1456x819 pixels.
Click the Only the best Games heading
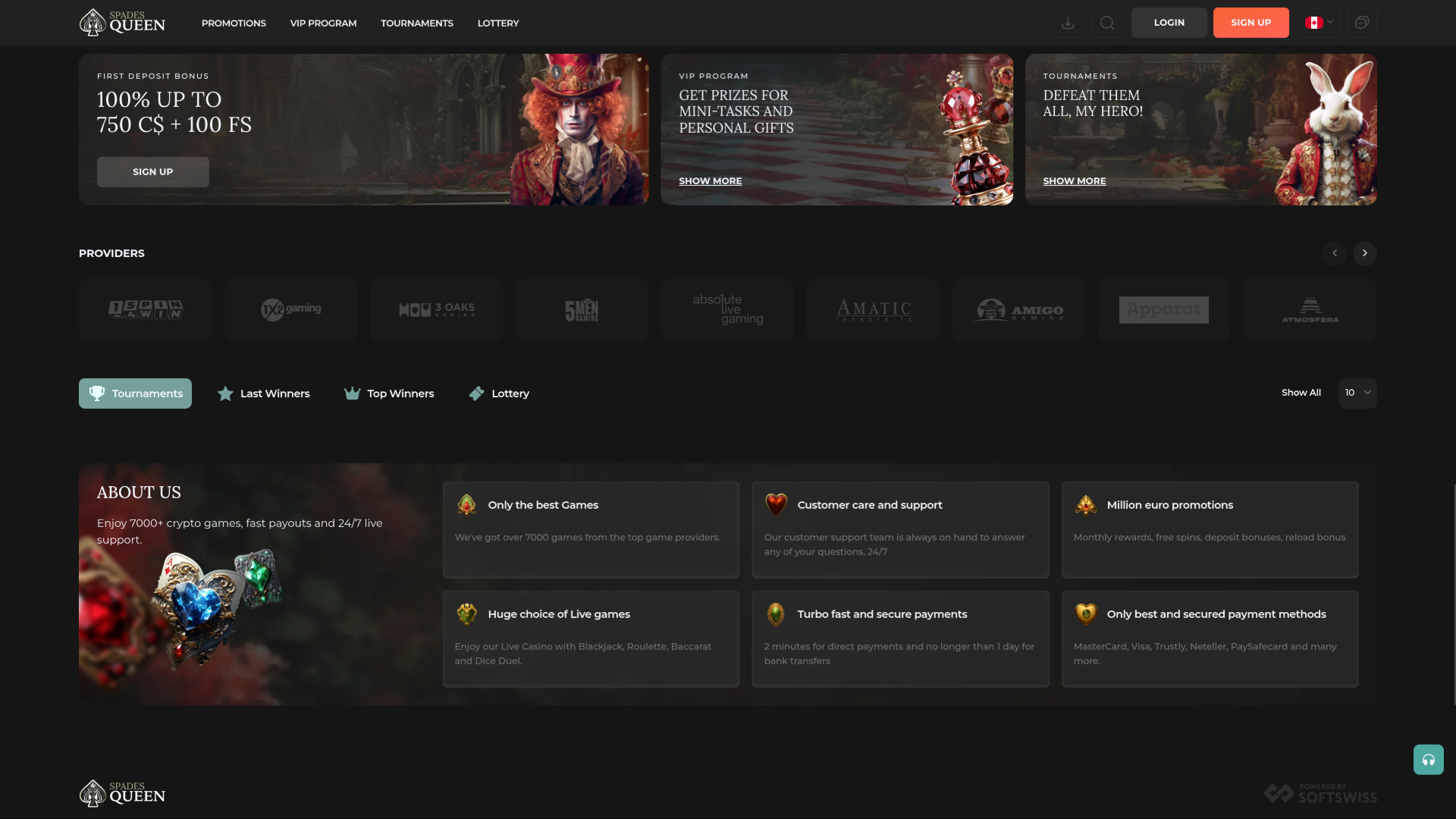coord(543,505)
